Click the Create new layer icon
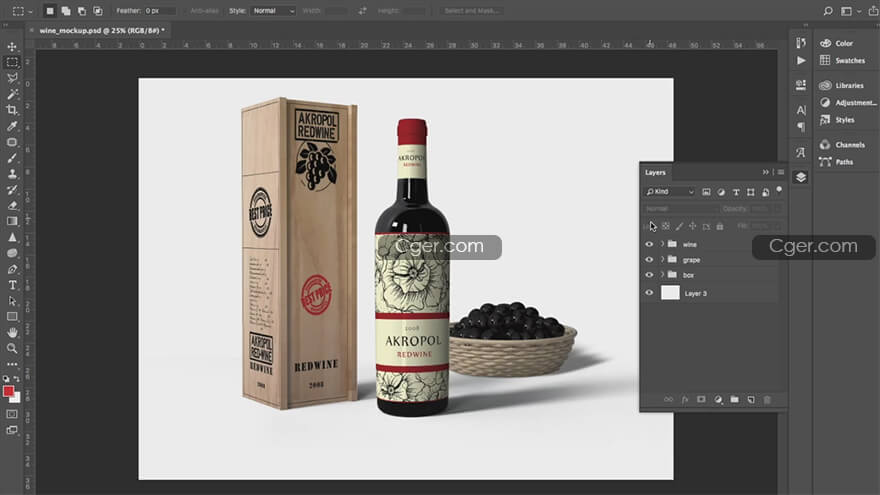 point(751,400)
